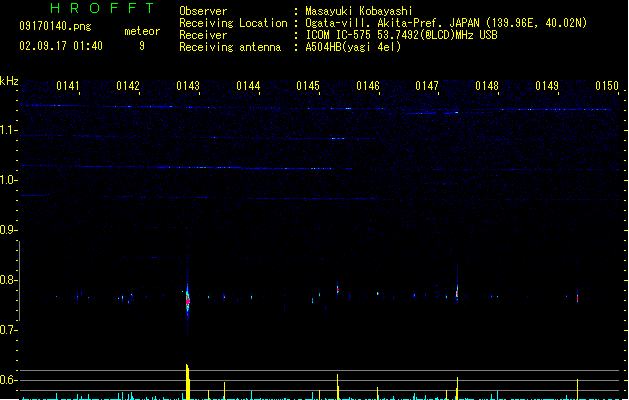629x400 pixels.
Task: Click the Receiving Location label
Action: (233, 23)
